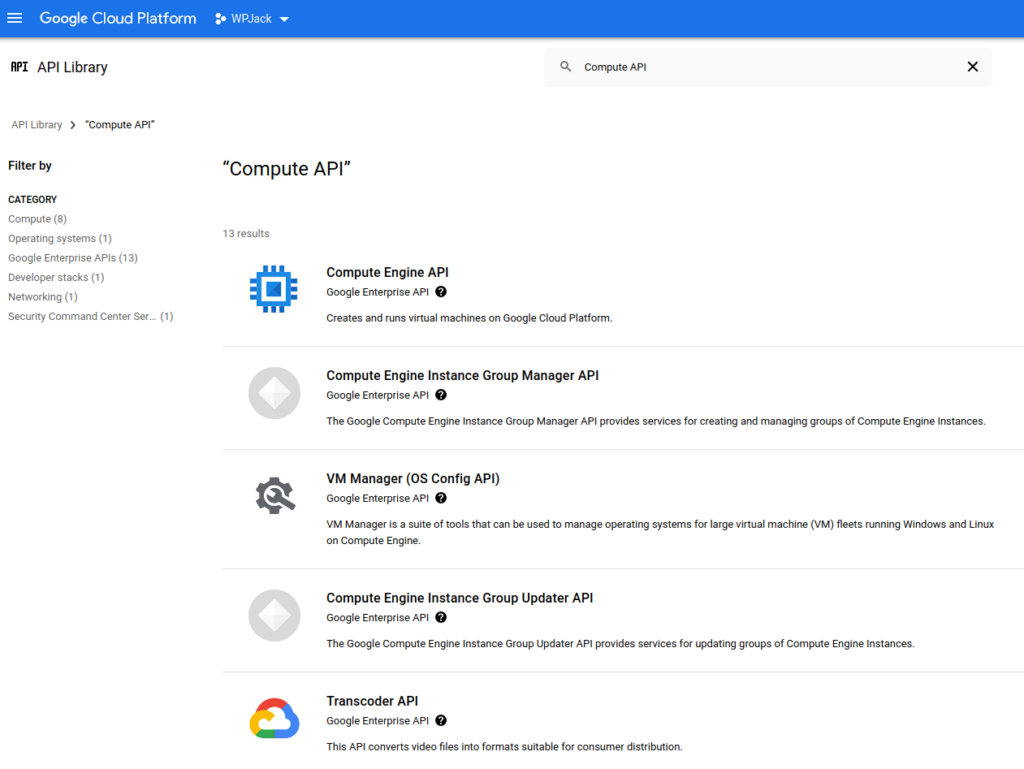The width and height of the screenshot is (1024, 769).
Task: Click help icon next to Compute Engine API
Action: coord(441,292)
